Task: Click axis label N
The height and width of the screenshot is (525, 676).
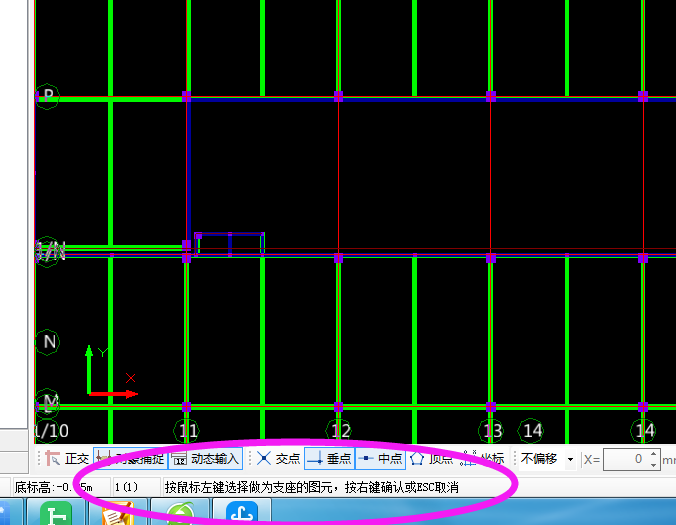Action: [48, 342]
